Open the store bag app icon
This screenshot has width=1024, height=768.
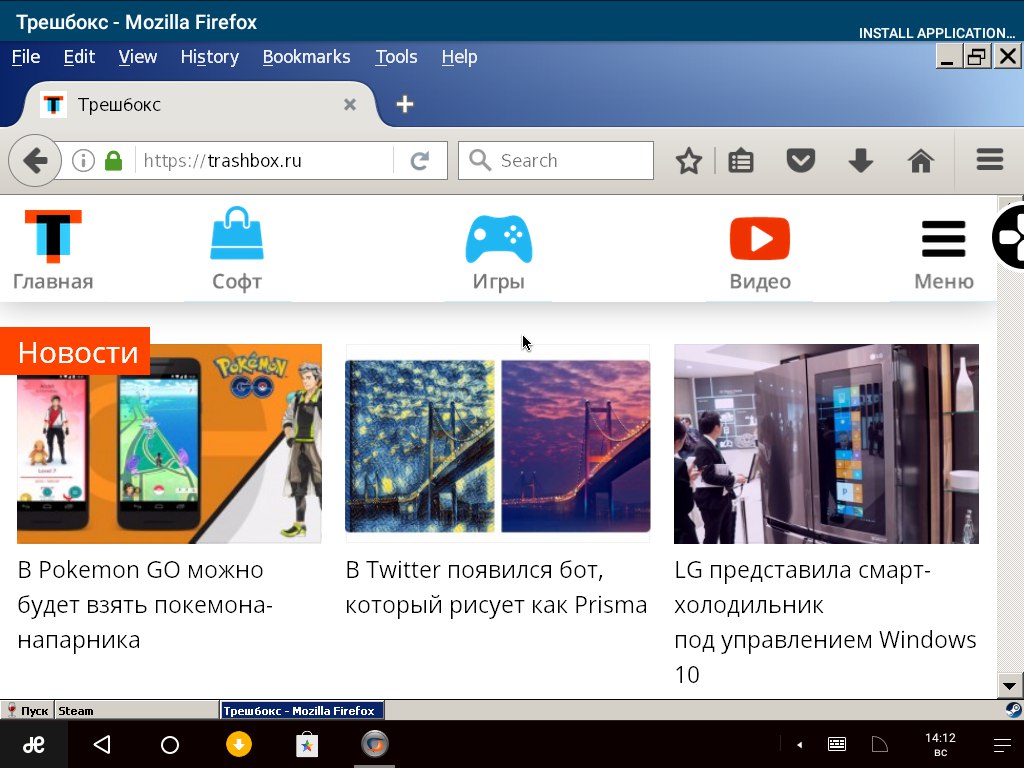click(306, 744)
